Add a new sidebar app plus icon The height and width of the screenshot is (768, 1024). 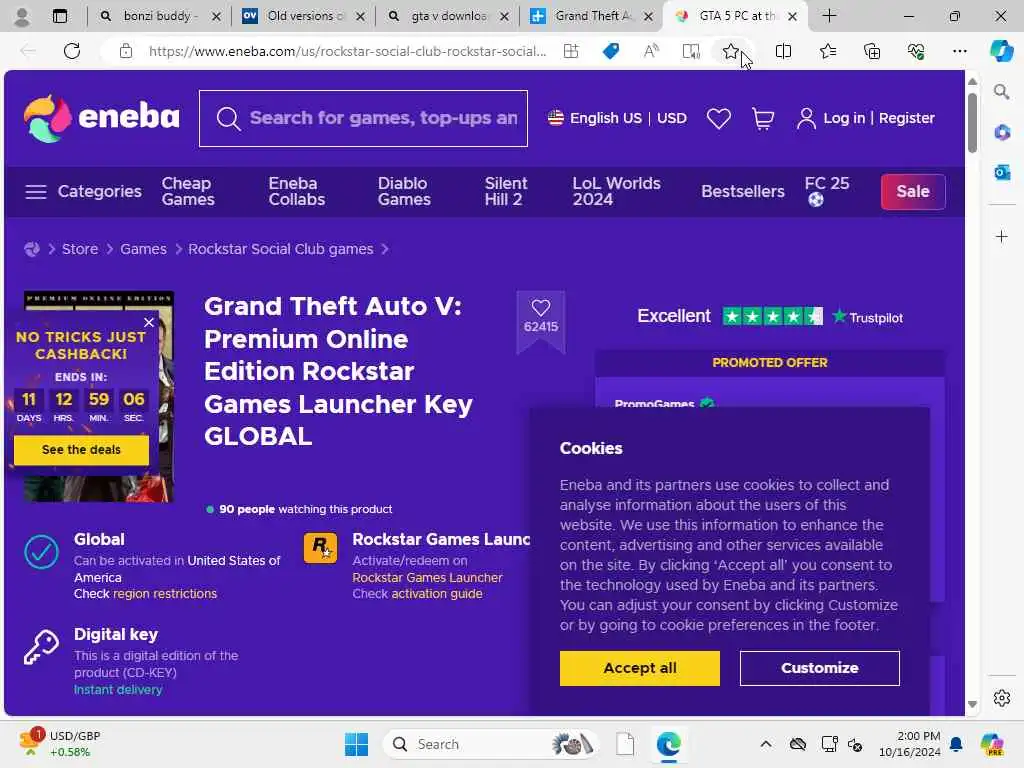point(1002,236)
